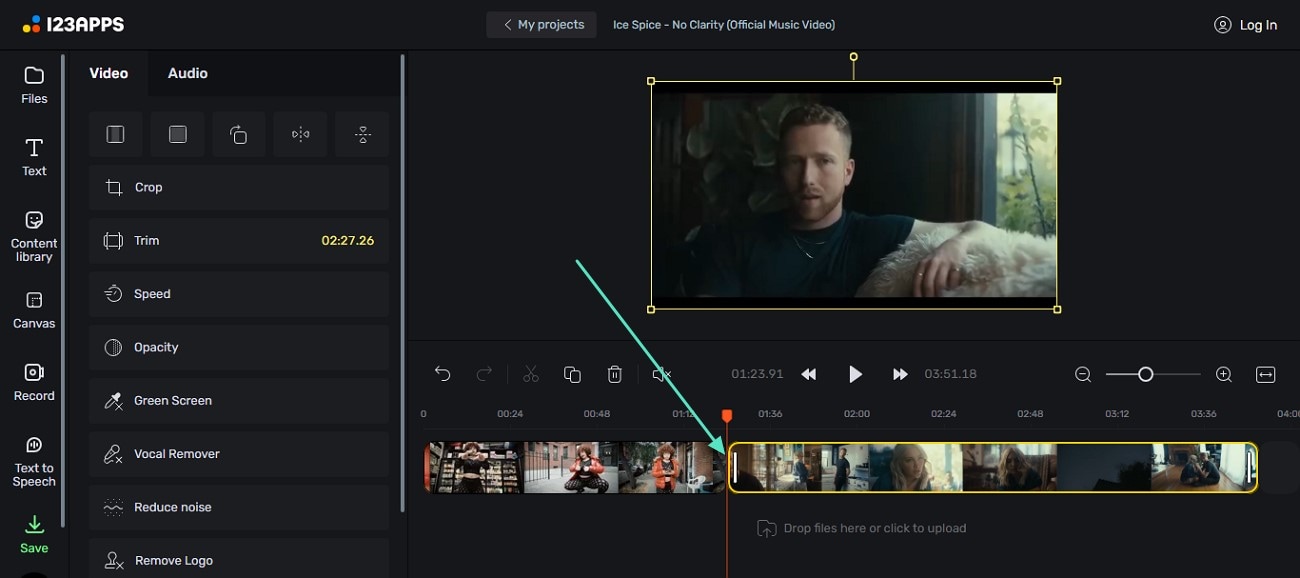The height and width of the screenshot is (578, 1300).
Task: Click the rotate icon button
Action: [239, 134]
